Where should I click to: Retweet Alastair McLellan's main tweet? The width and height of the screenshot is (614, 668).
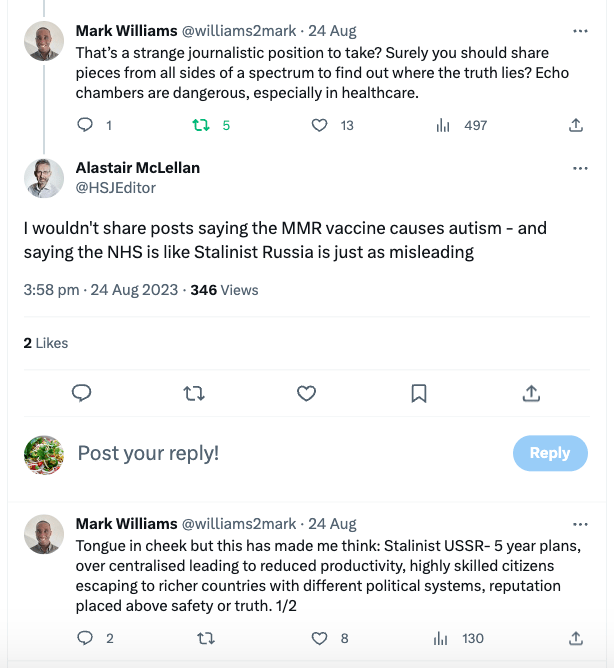coord(195,393)
